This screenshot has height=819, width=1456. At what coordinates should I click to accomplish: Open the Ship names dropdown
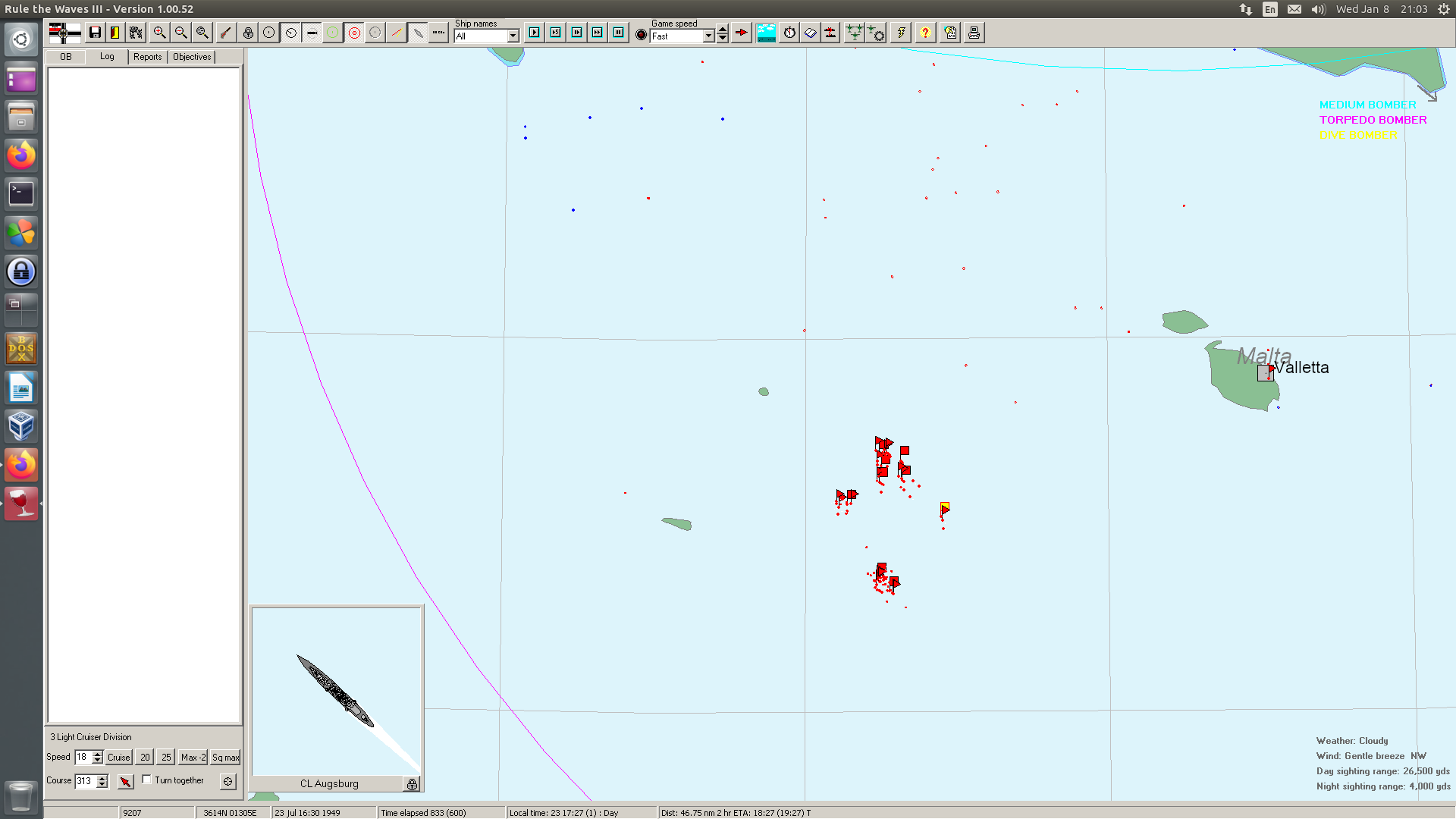(x=487, y=36)
